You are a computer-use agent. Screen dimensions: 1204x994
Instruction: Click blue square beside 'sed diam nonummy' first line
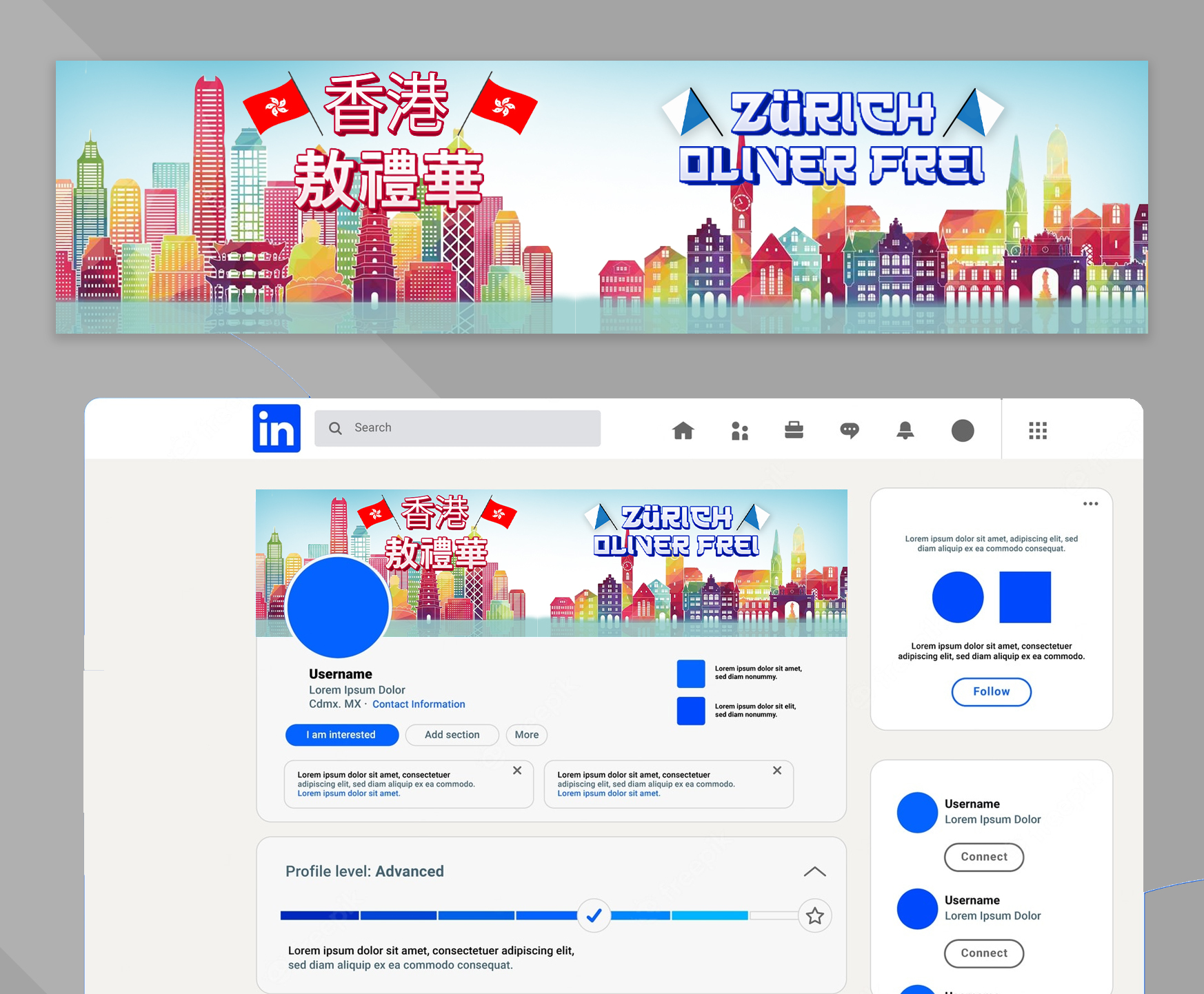point(691,673)
